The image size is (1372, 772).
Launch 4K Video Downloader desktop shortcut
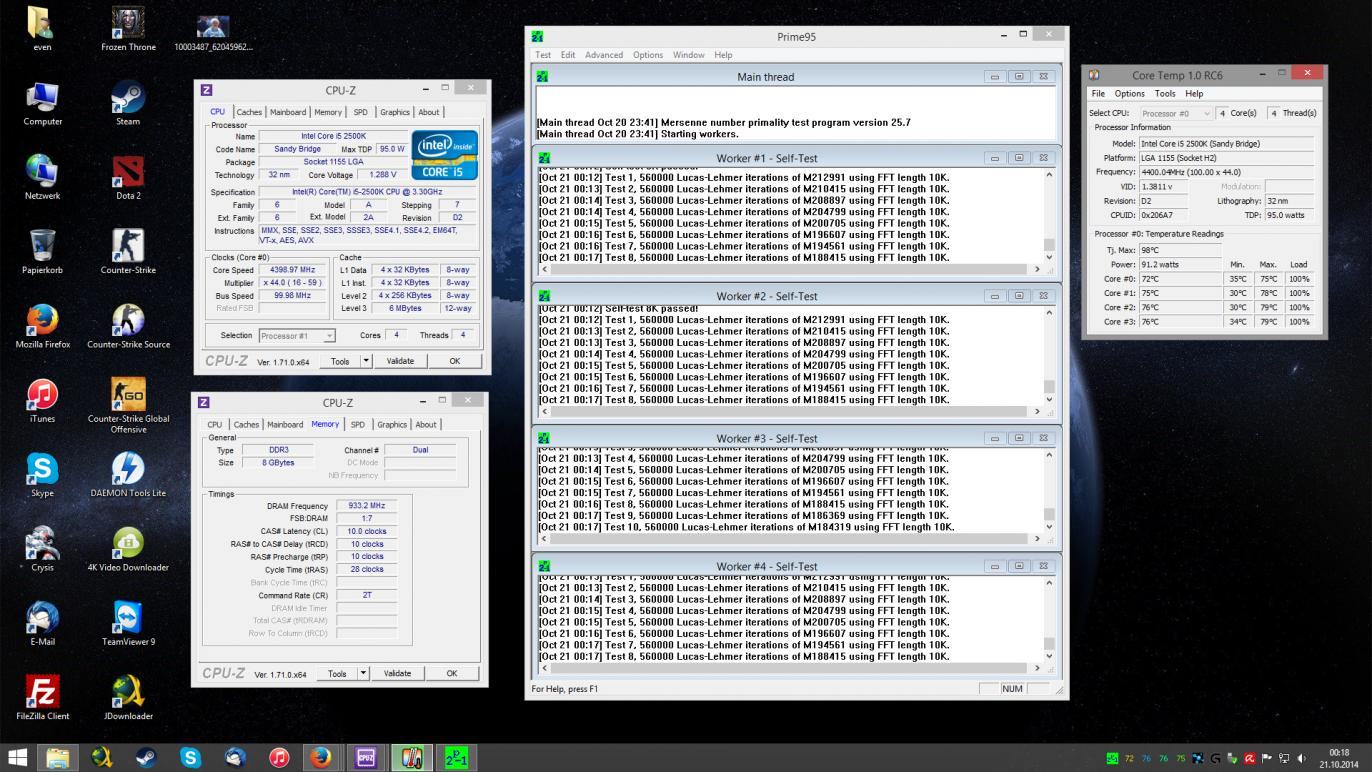tap(128, 549)
